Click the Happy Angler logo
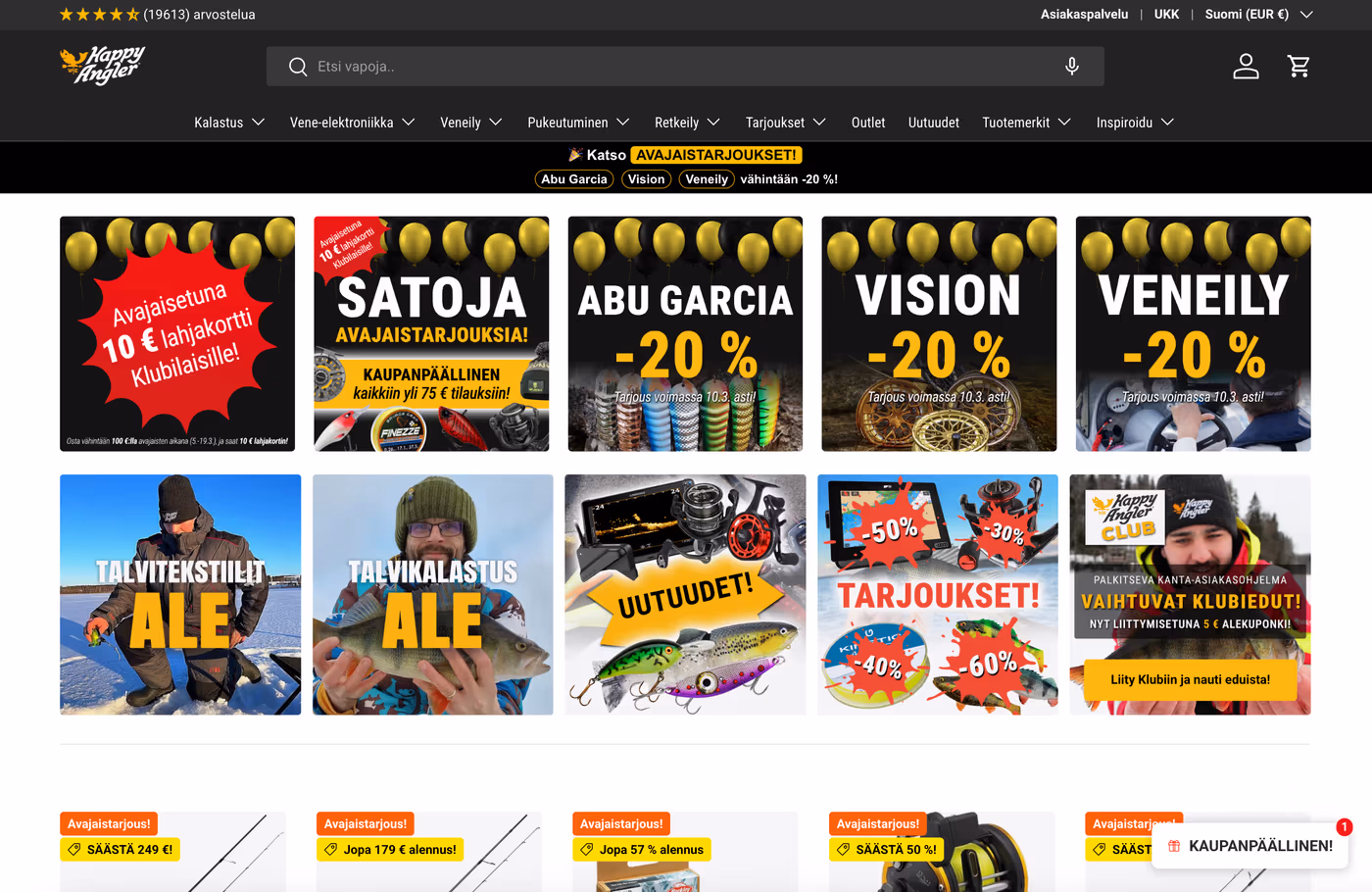The height and width of the screenshot is (892, 1372). click(103, 66)
